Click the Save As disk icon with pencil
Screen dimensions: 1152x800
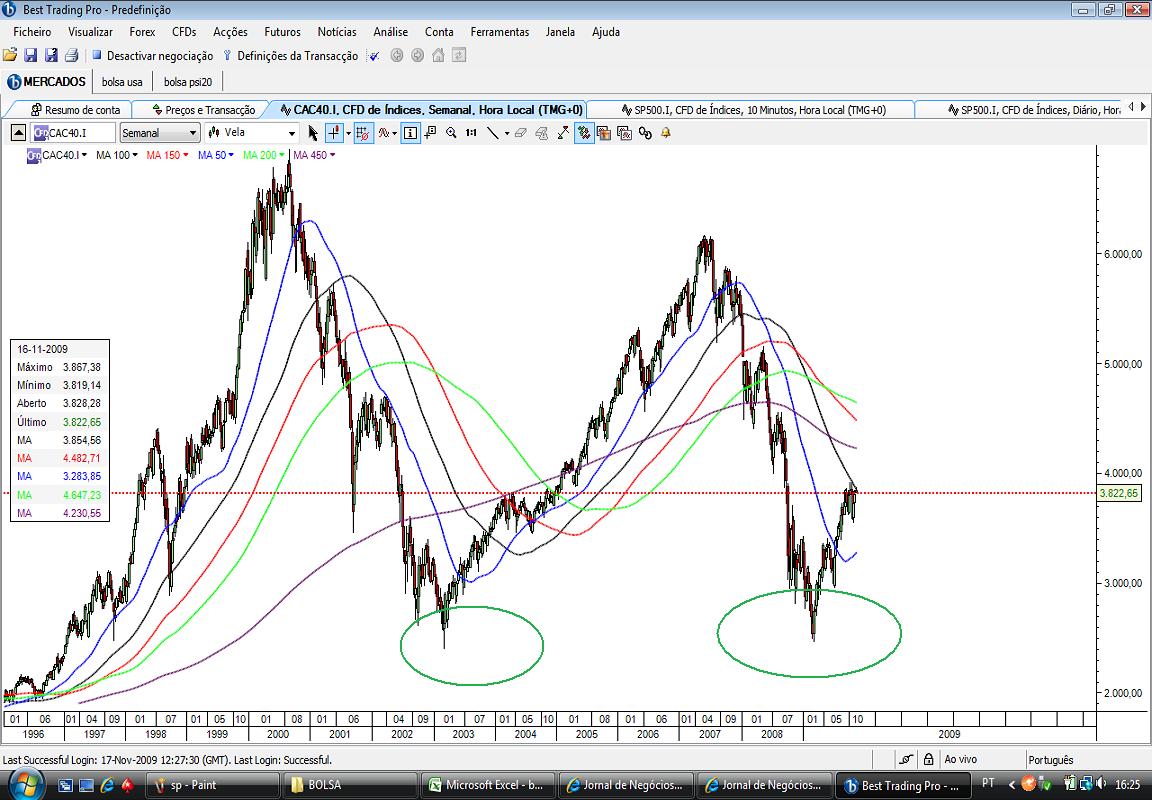click(x=51, y=55)
